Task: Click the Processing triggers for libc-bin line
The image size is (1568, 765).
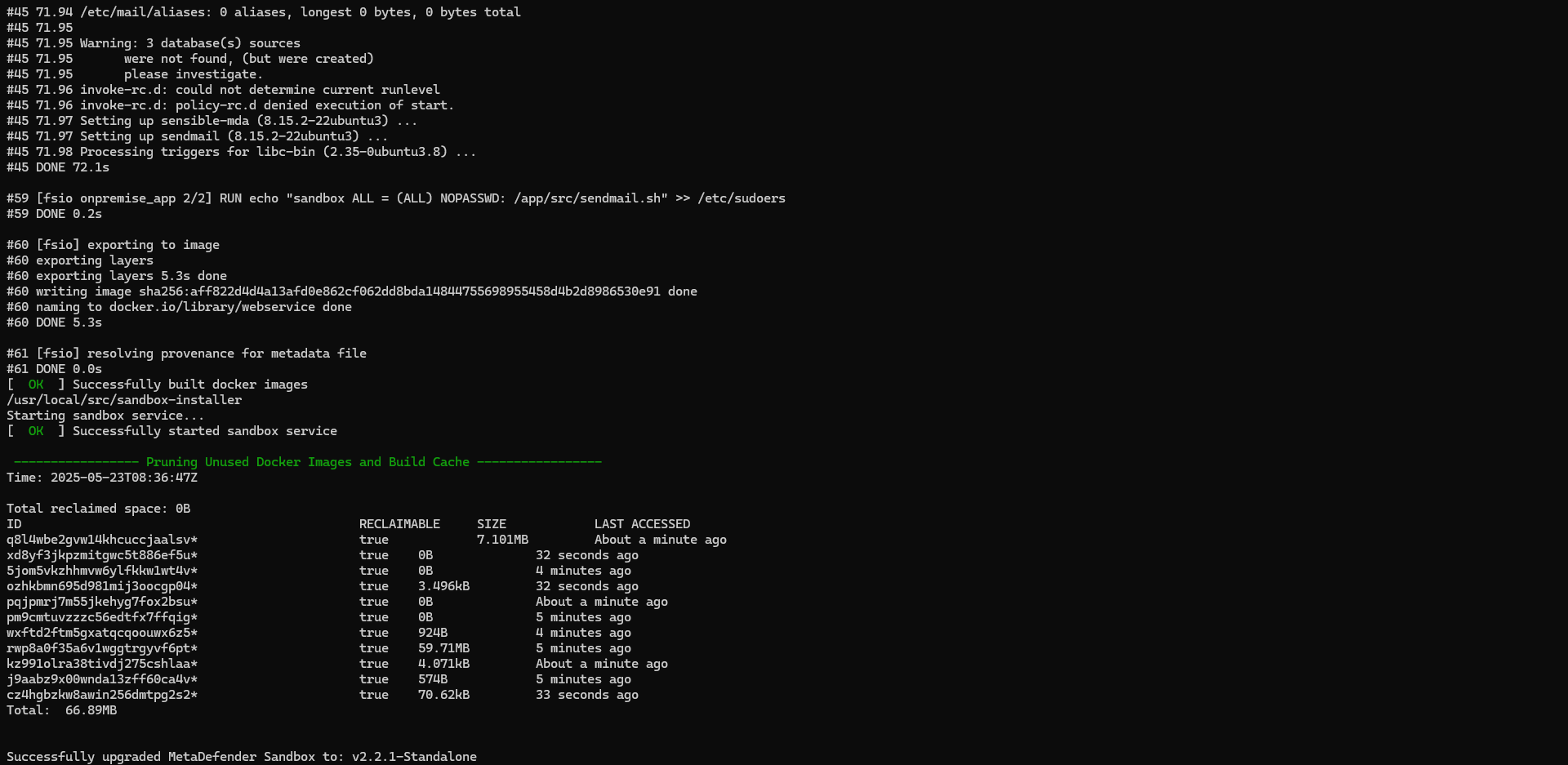Action: click(242, 152)
